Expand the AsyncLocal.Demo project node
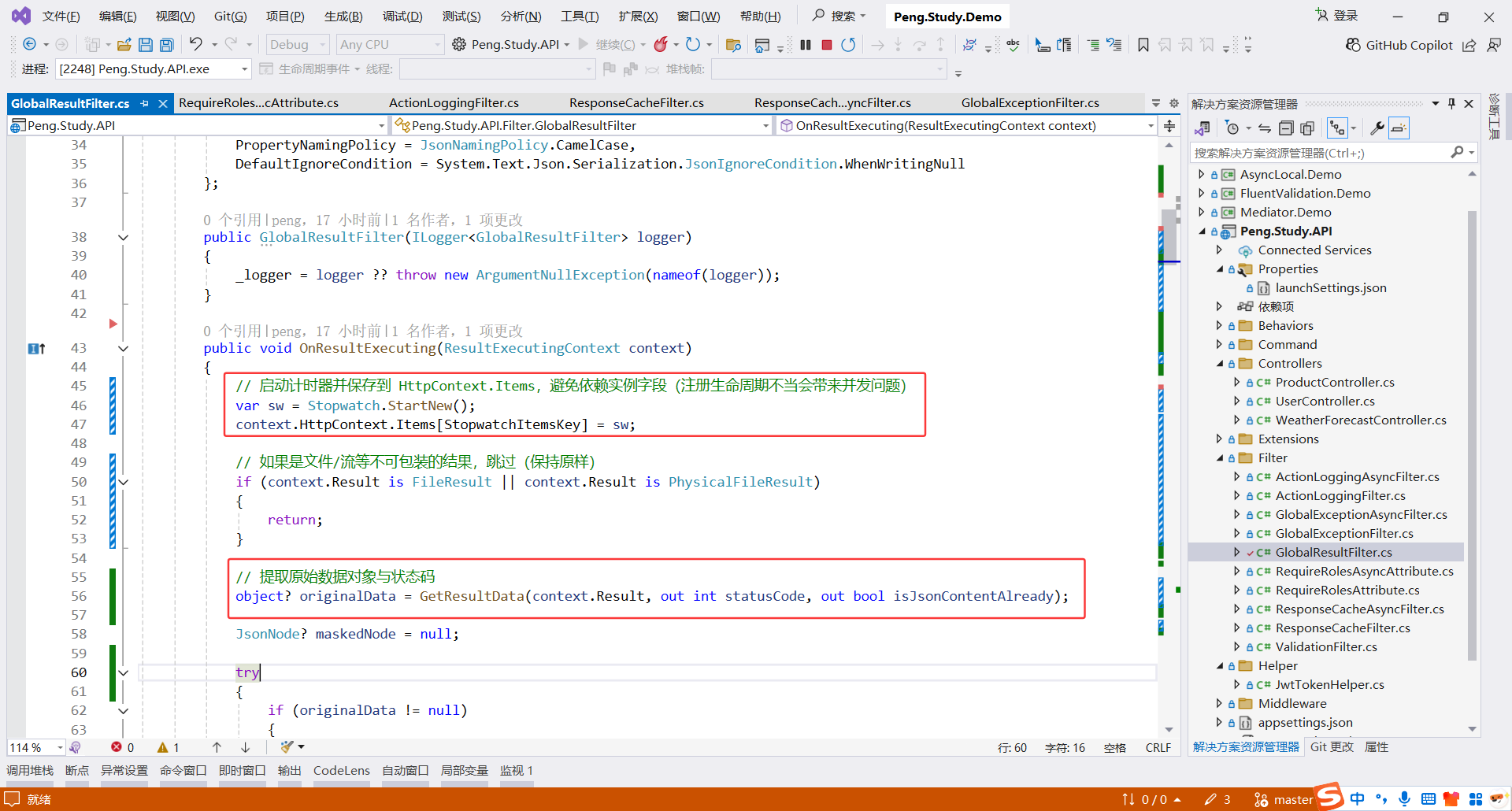 tap(1201, 174)
